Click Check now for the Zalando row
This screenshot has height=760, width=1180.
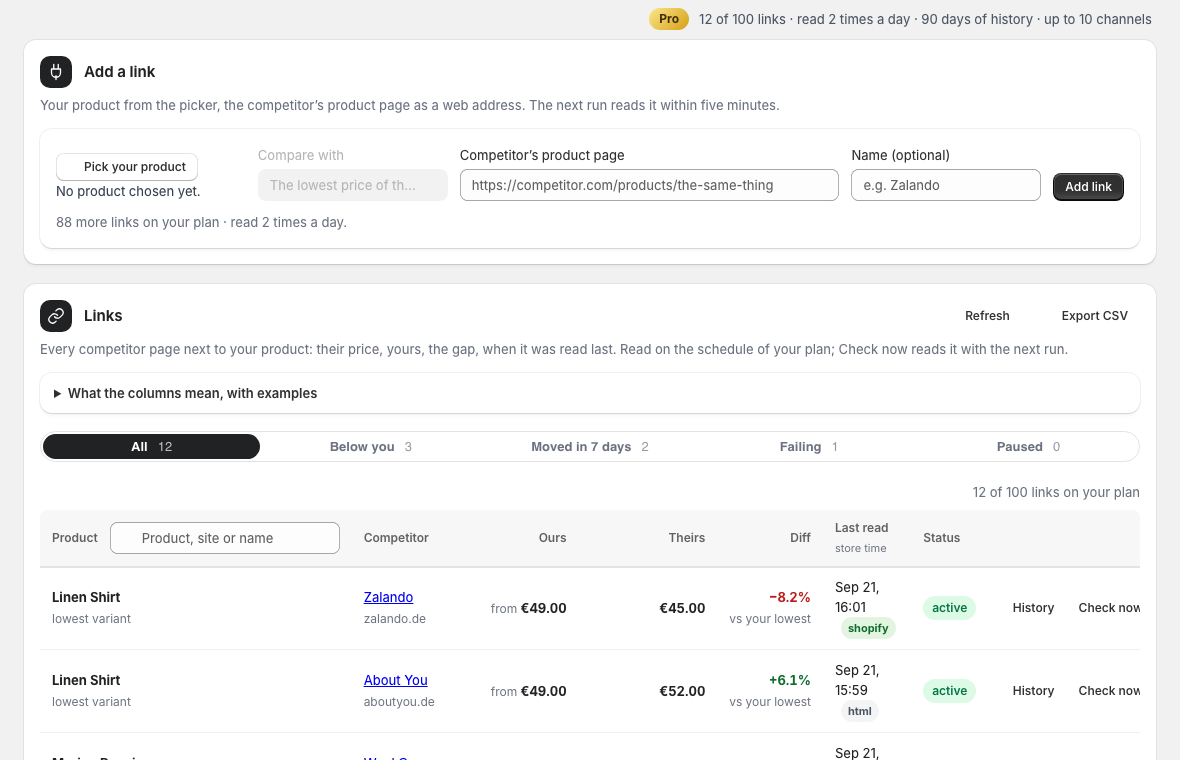[1109, 608]
